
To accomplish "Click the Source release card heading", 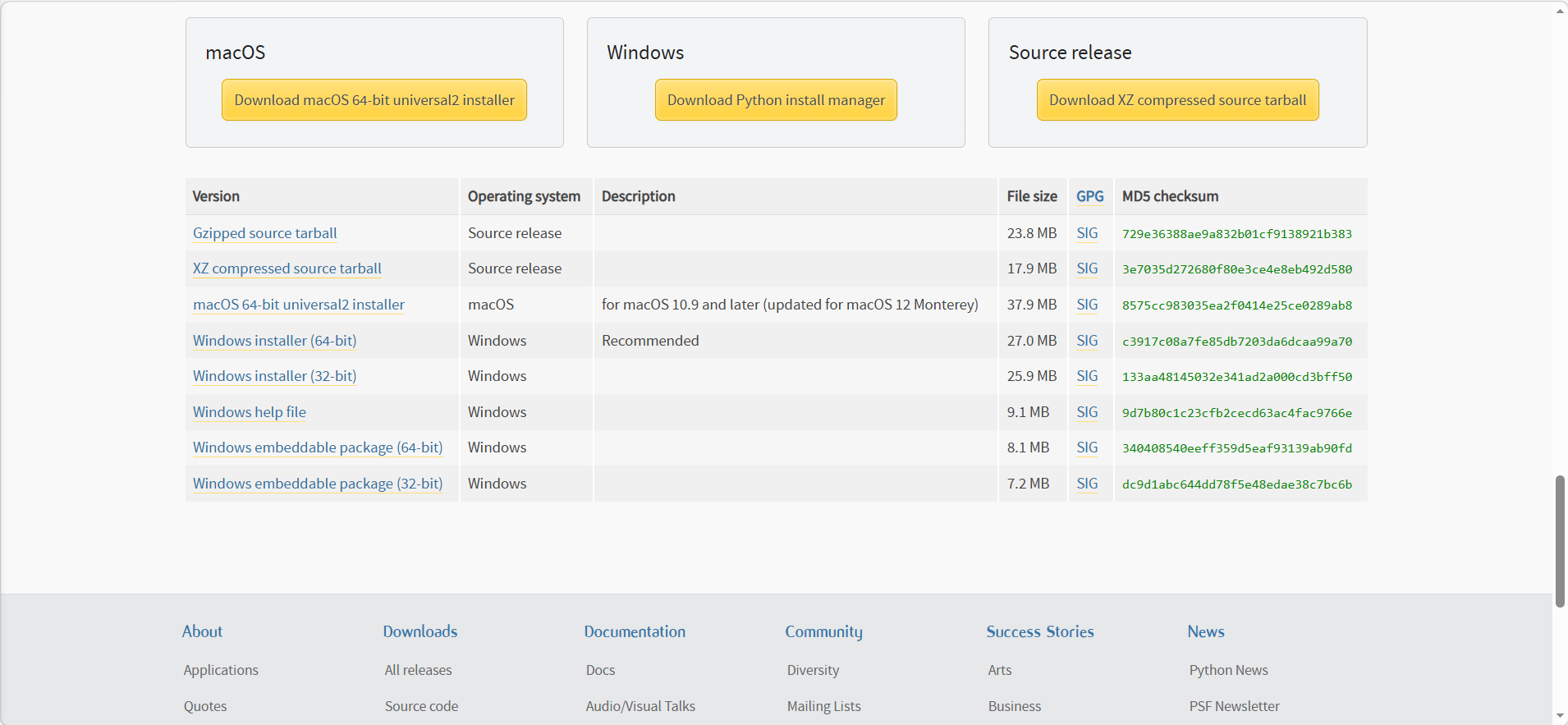I will click(1071, 53).
